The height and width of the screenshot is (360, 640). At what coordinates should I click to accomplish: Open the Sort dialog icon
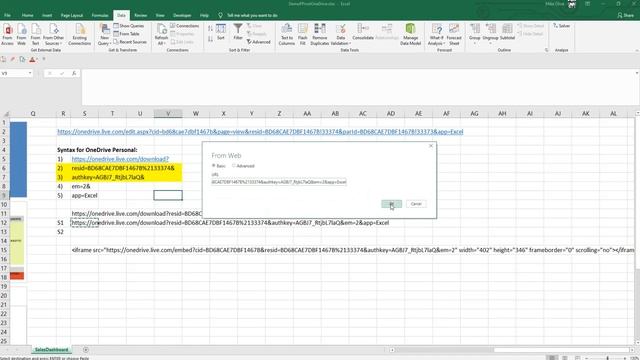tap(221, 32)
